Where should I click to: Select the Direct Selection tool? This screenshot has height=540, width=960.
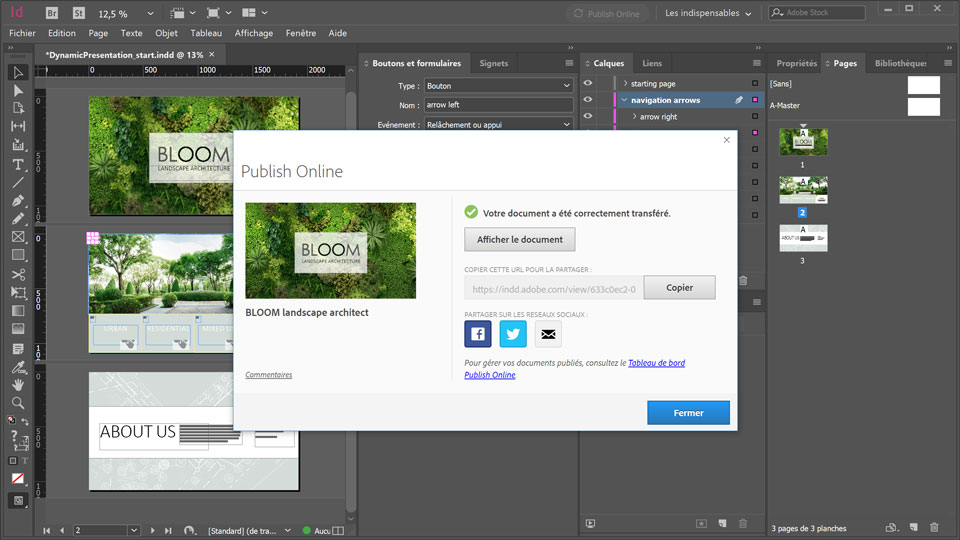point(18,90)
